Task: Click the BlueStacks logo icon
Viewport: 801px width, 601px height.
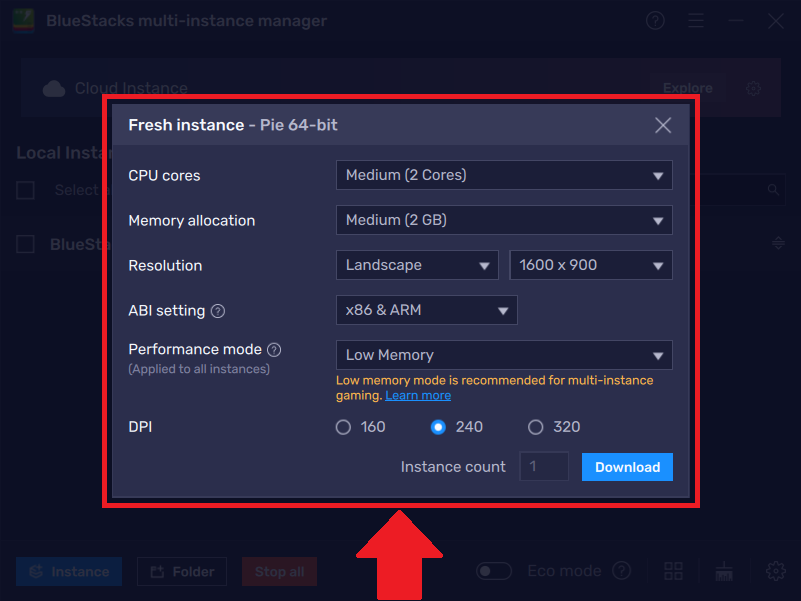Action: (x=23, y=20)
